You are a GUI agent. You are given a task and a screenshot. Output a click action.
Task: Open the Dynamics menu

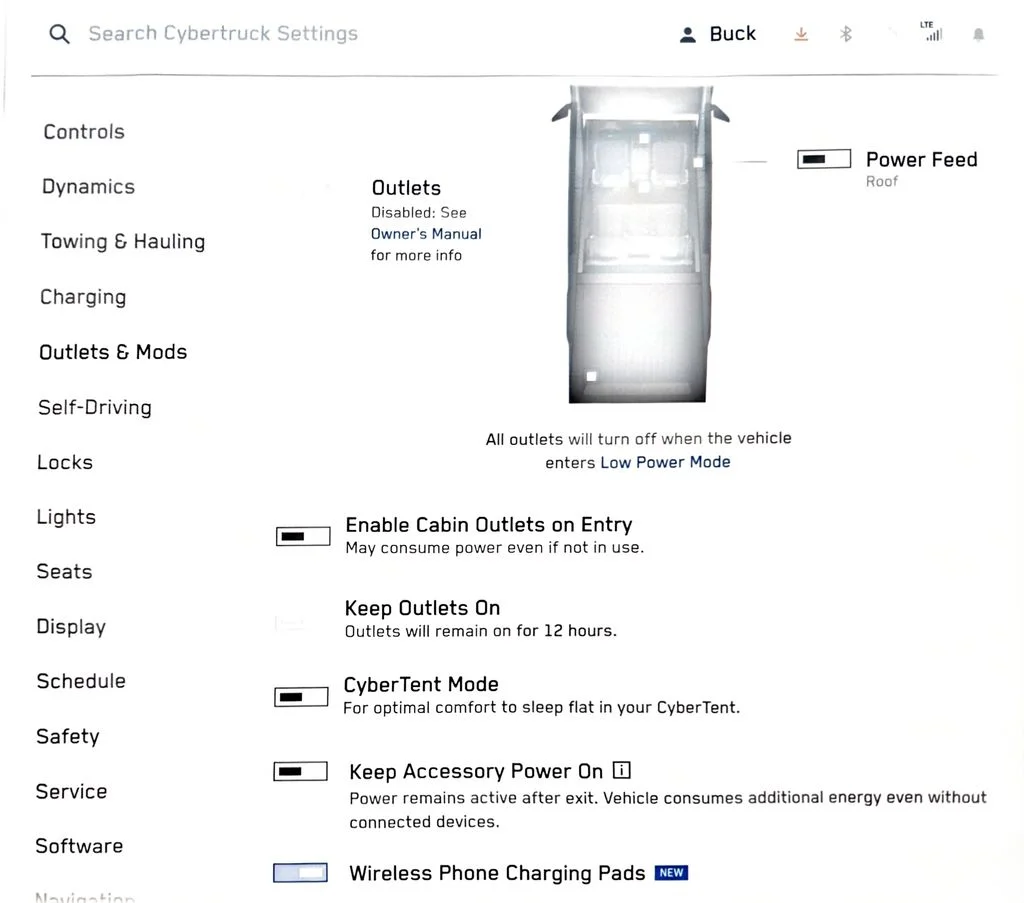[x=88, y=187]
